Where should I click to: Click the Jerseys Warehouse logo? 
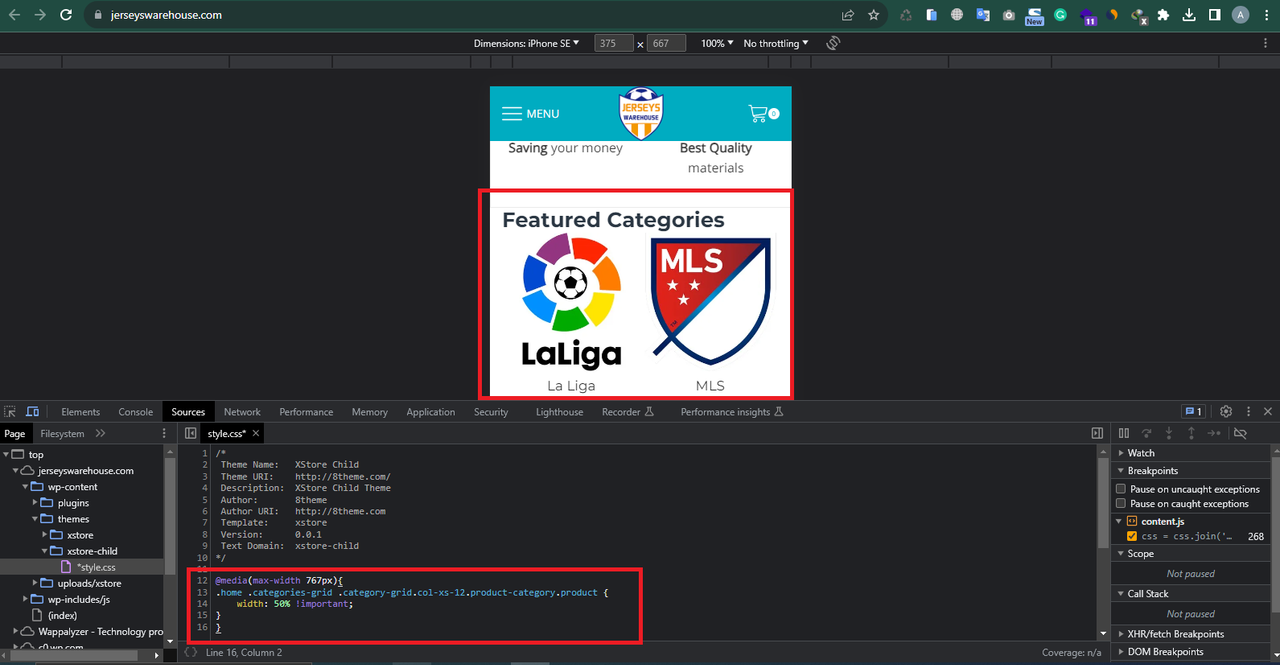pyautogui.click(x=640, y=113)
